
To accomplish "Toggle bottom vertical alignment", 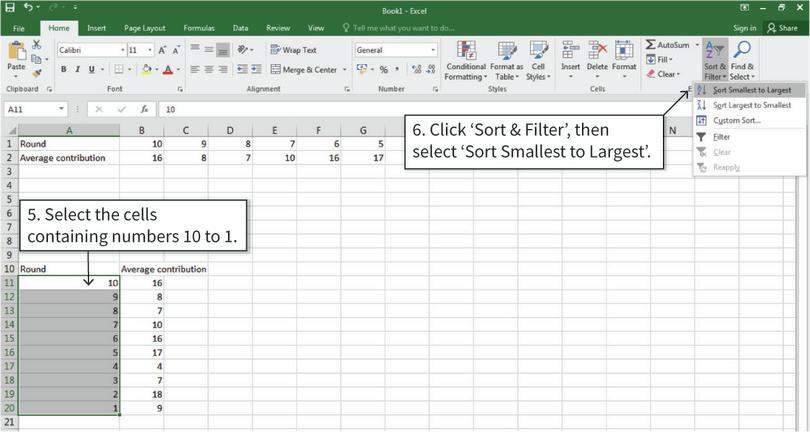I will (x=223, y=50).
